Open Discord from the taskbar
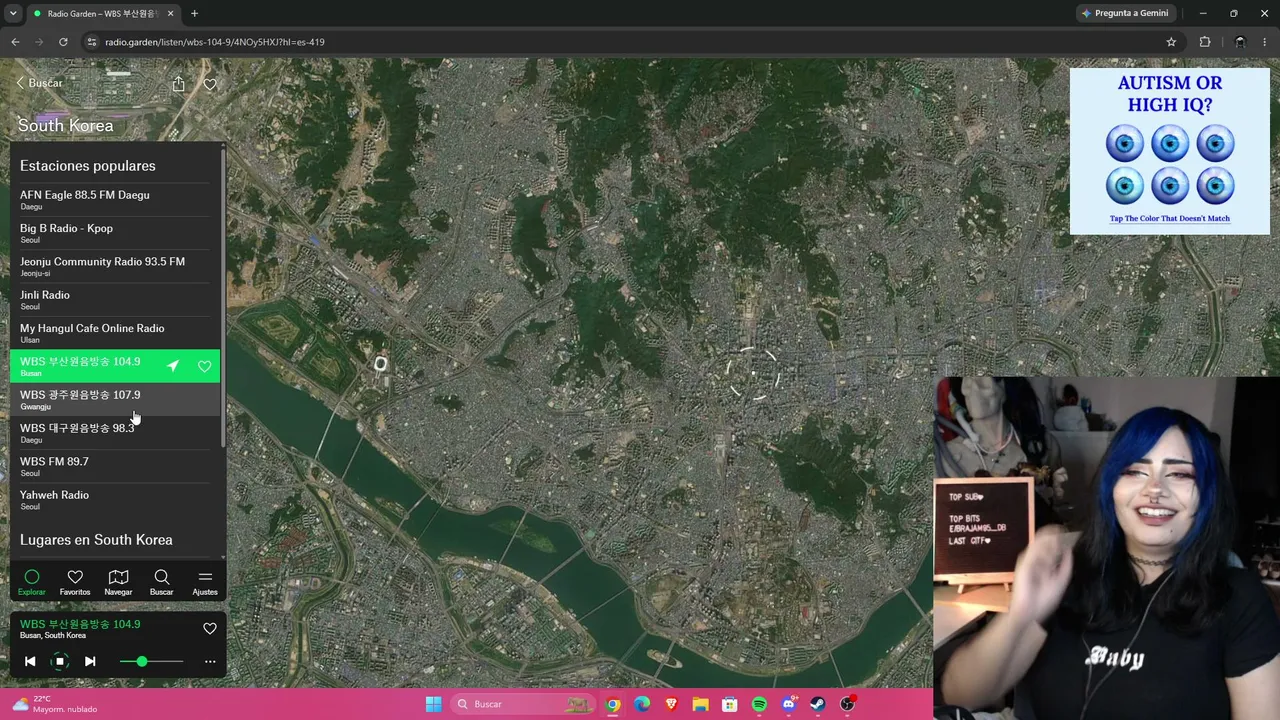Image resolution: width=1280 pixels, height=720 pixels. tap(789, 704)
